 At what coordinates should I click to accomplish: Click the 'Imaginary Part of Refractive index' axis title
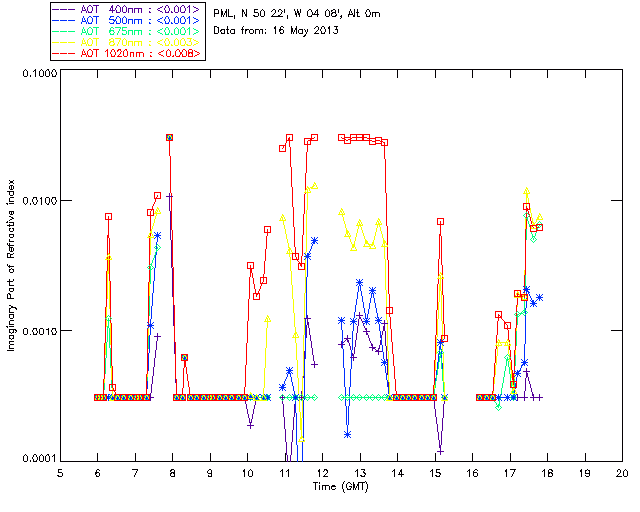[11, 265]
